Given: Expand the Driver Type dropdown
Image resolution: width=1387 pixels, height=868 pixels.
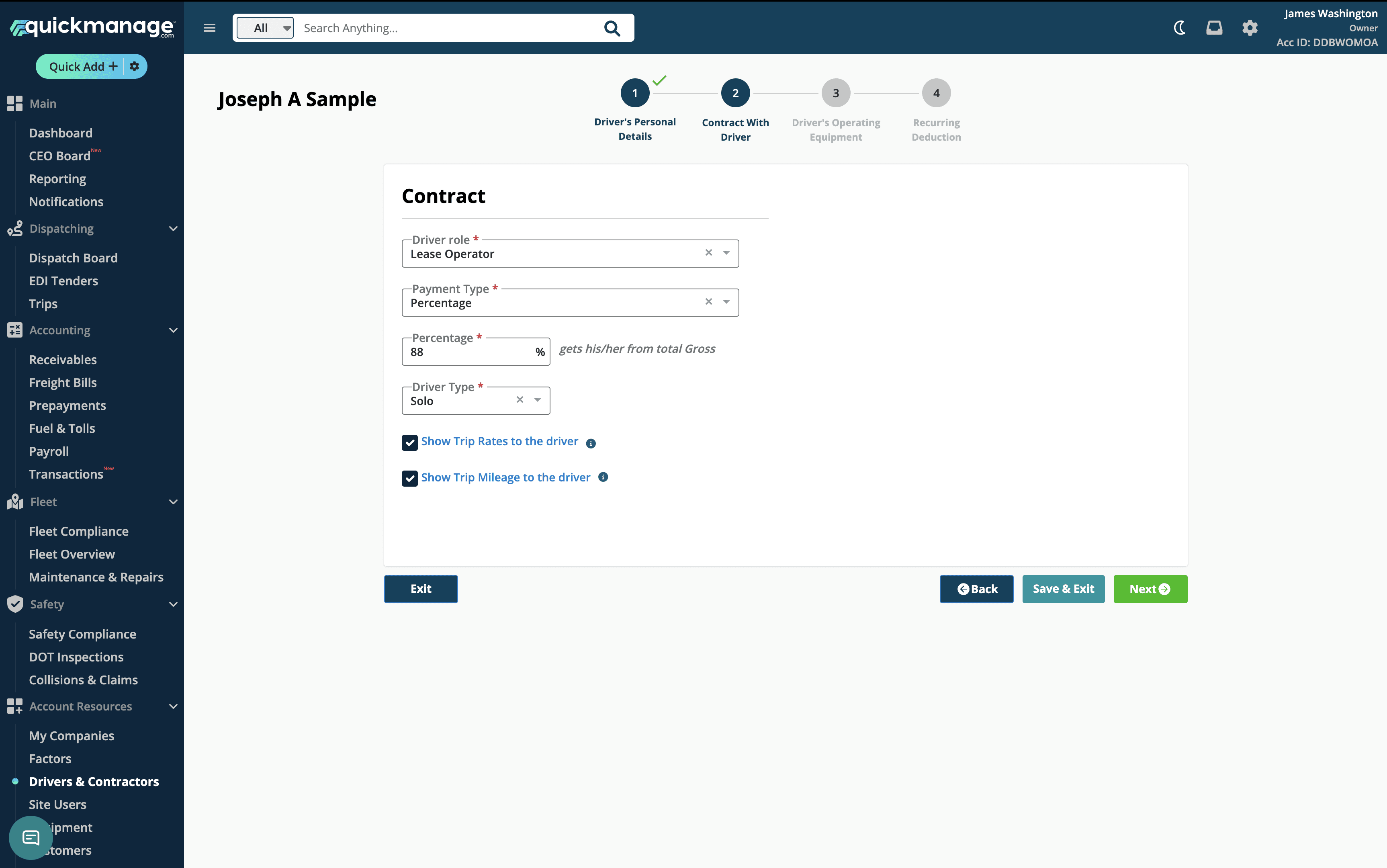Looking at the screenshot, I should 537,400.
